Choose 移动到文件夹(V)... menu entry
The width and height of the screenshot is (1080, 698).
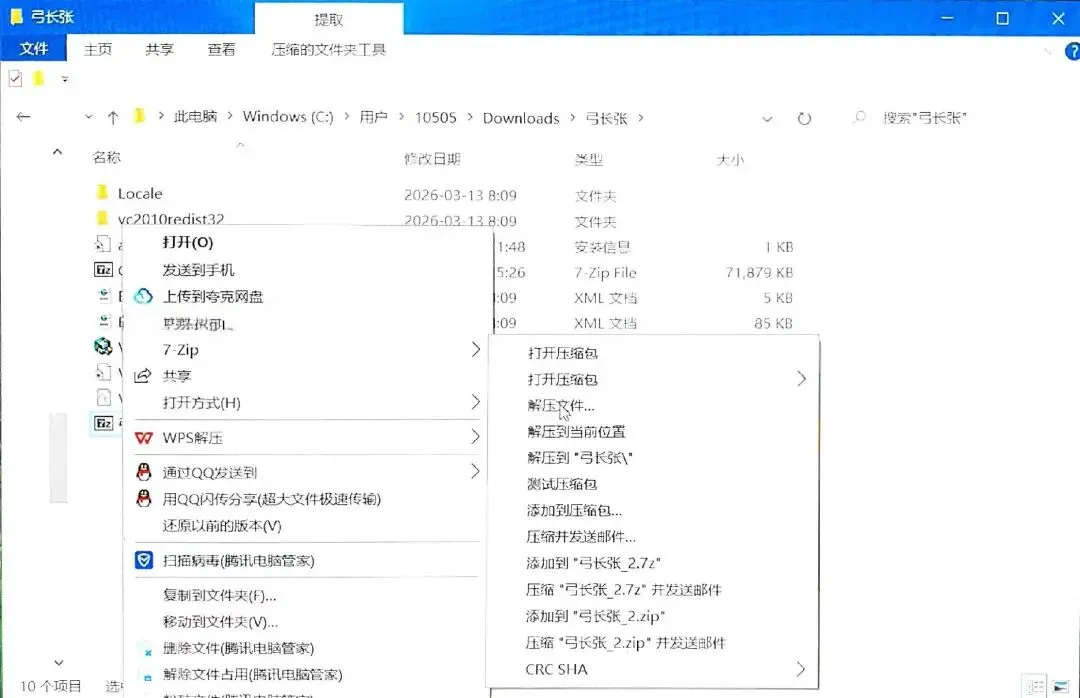point(220,622)
